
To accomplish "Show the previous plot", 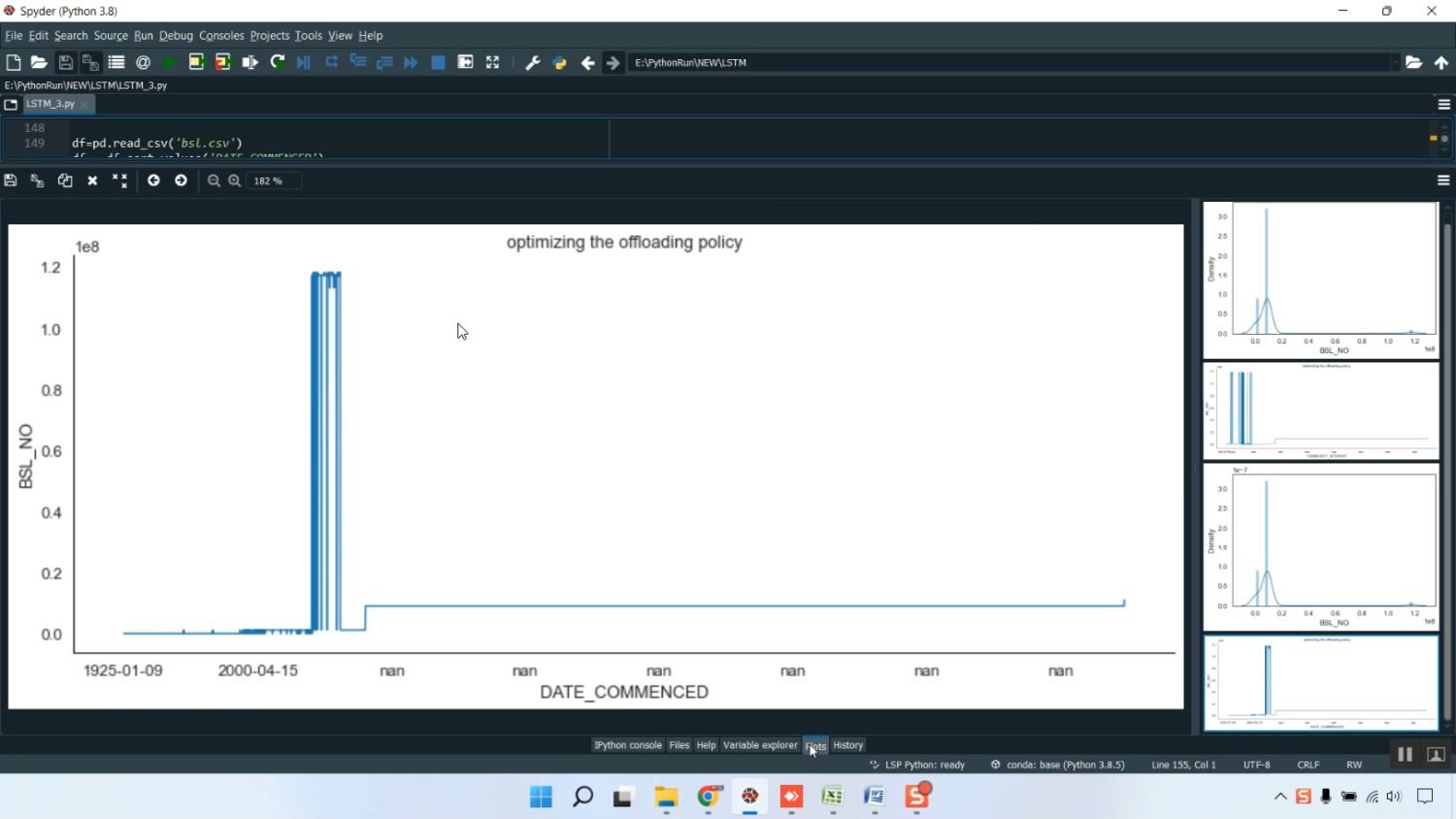I will click(153, 180).
